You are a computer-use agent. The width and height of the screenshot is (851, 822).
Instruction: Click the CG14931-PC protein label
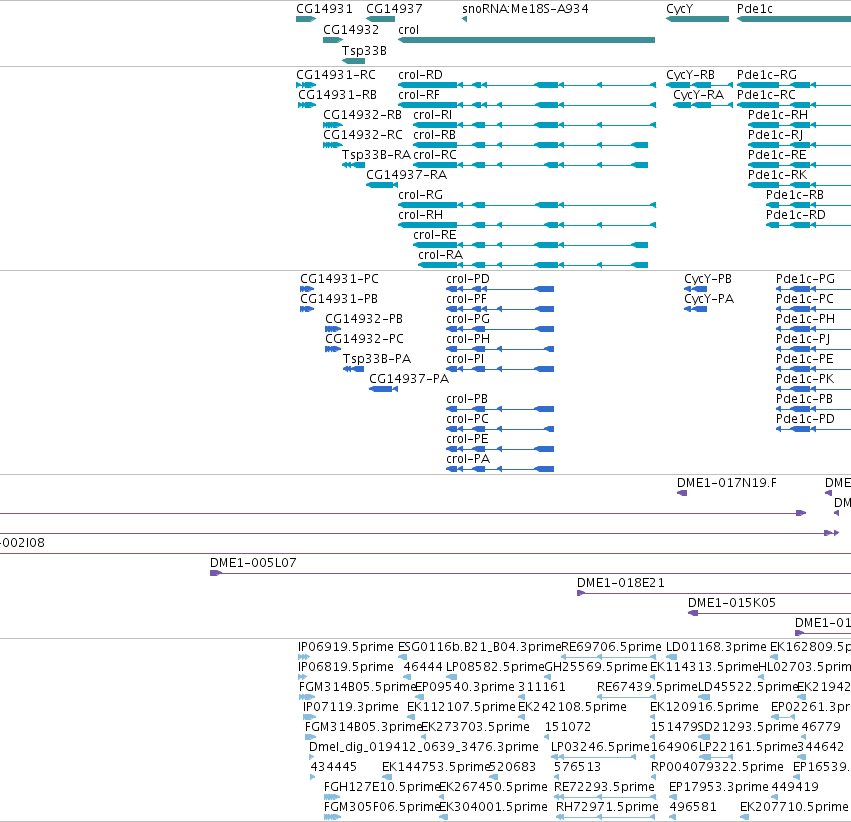(339, 278)
